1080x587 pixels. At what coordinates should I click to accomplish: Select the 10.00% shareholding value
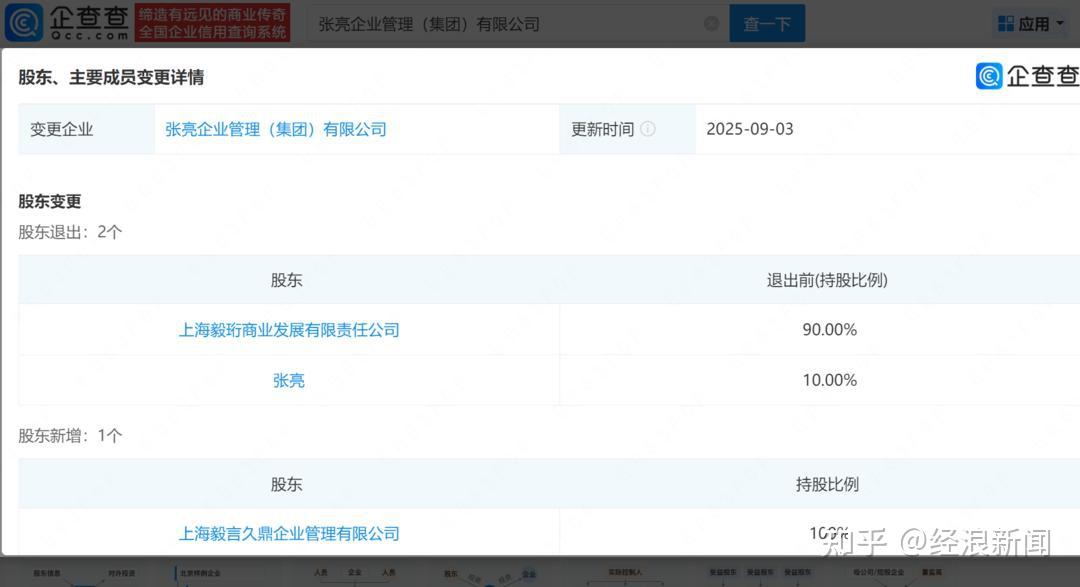[829, 380]
